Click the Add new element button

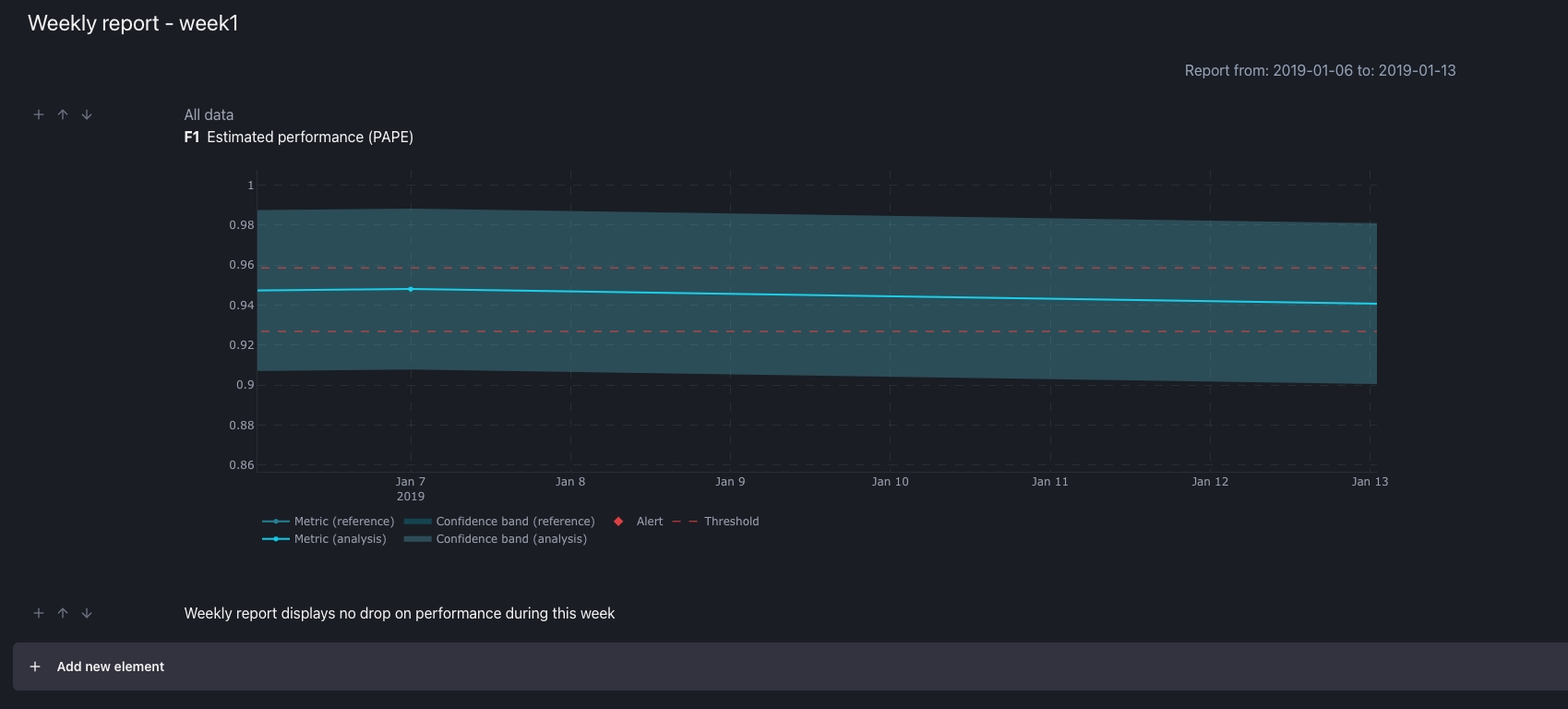point(110,667)
